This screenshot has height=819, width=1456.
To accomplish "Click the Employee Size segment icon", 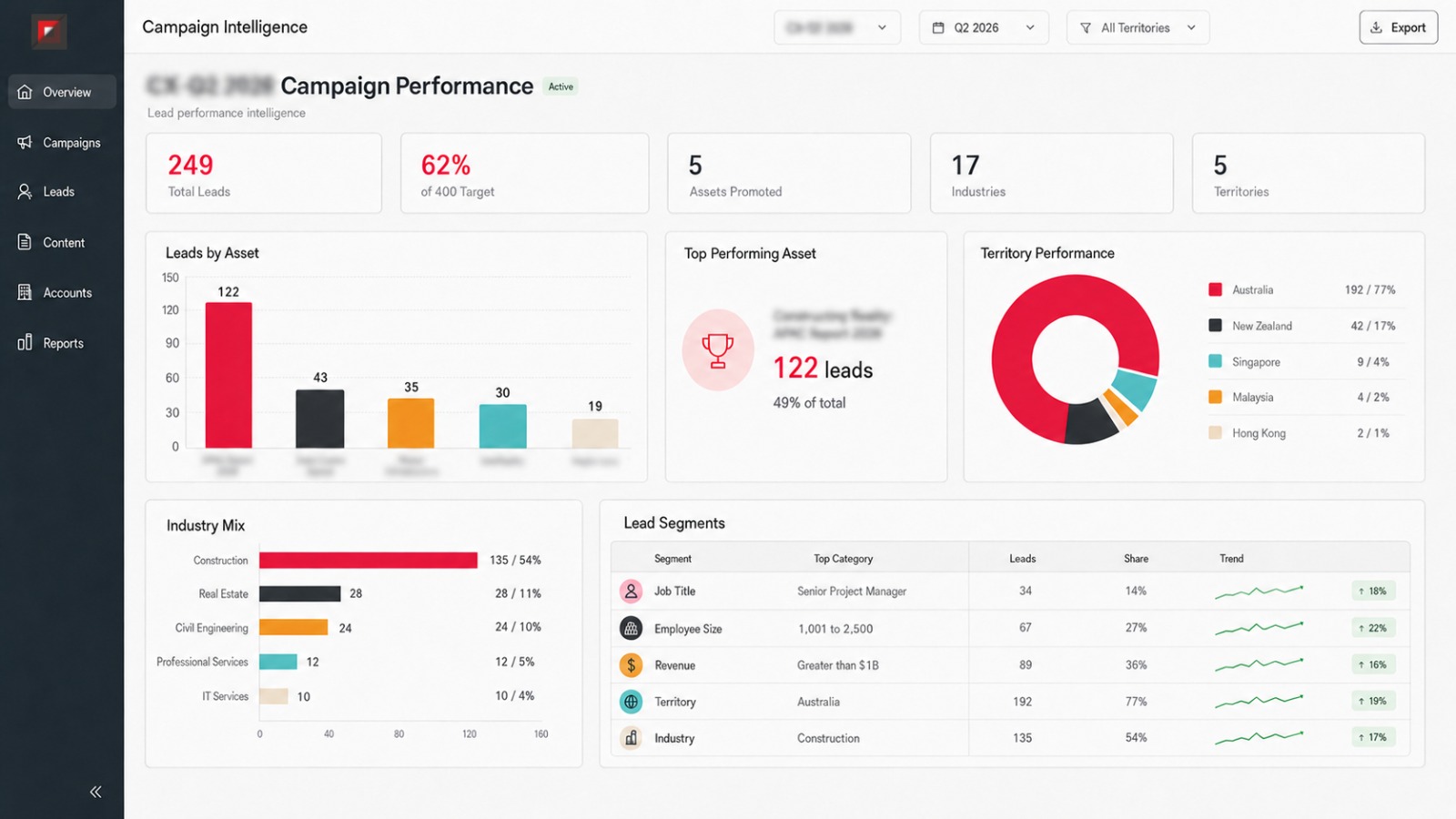I will 631,628.
